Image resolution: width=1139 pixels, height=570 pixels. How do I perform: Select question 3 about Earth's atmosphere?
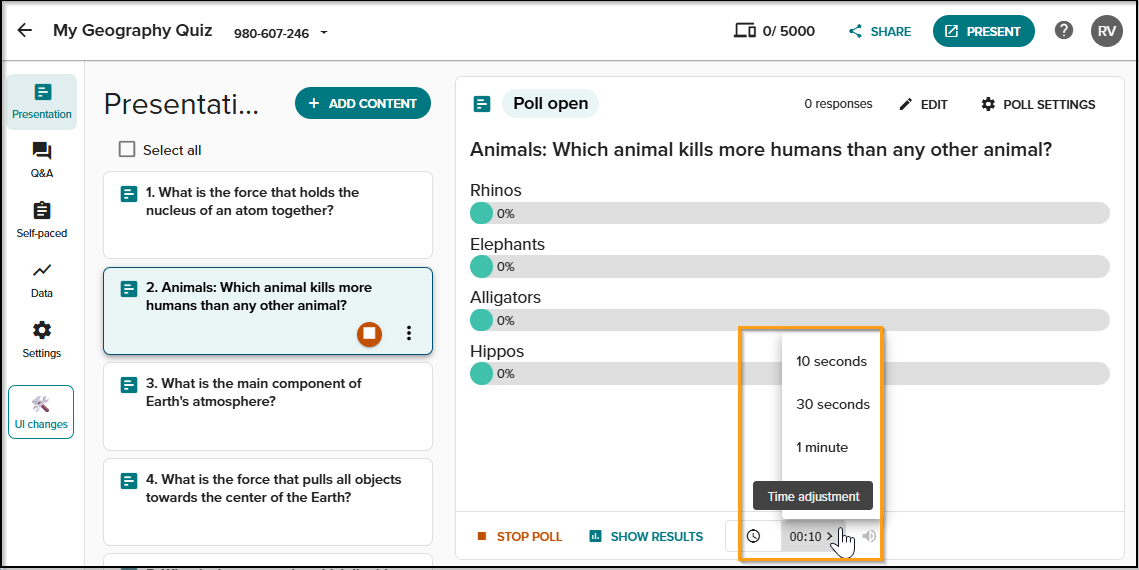click(267, 407)
